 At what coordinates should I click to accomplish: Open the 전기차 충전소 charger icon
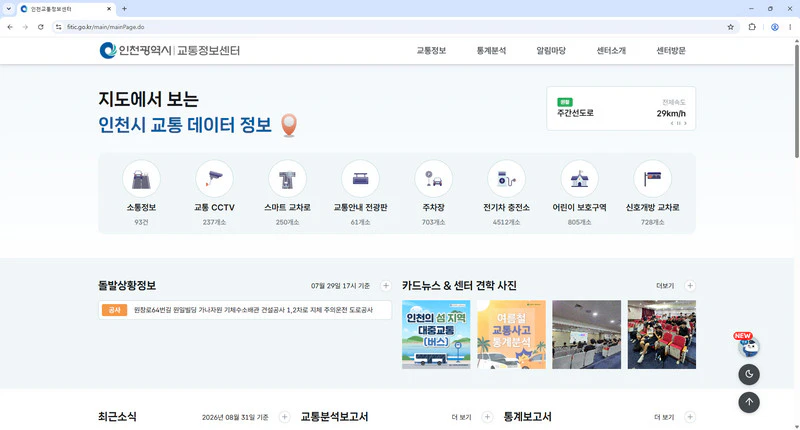coord(506,179)
